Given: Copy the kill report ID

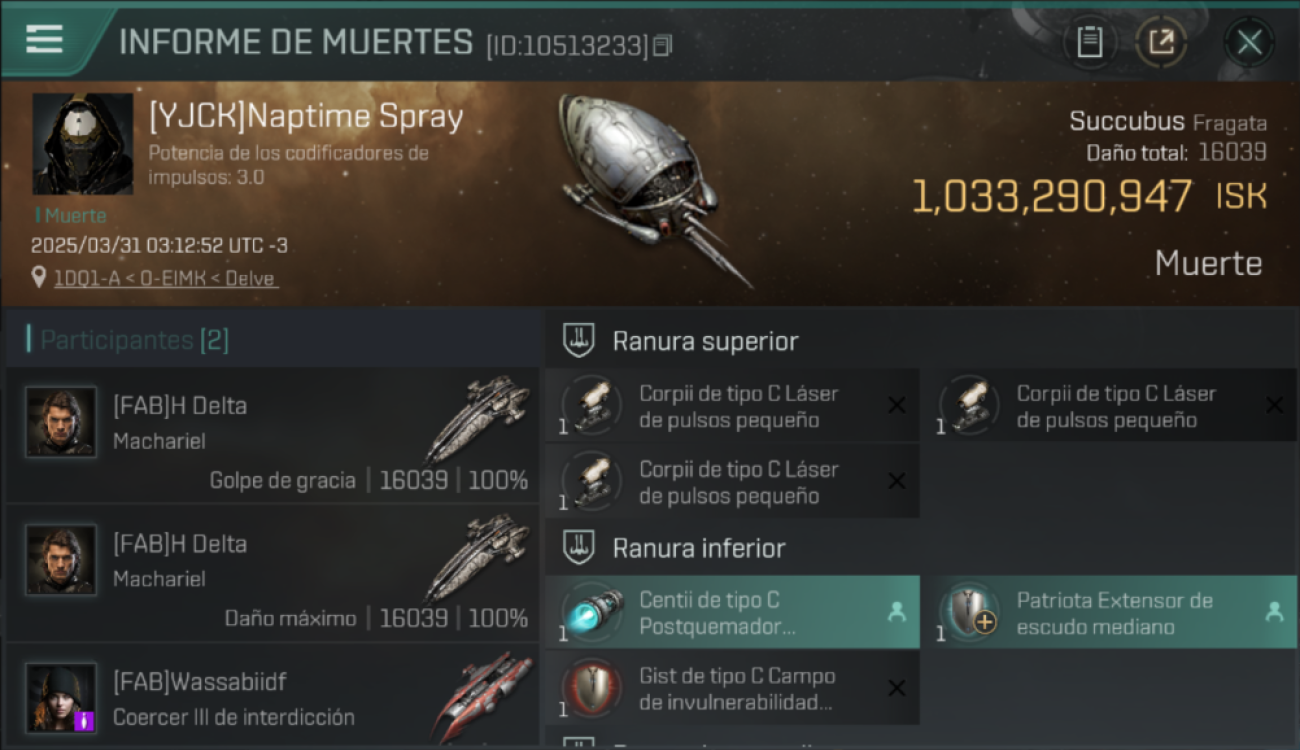Looking at the screenshot, I should point(662,45).
